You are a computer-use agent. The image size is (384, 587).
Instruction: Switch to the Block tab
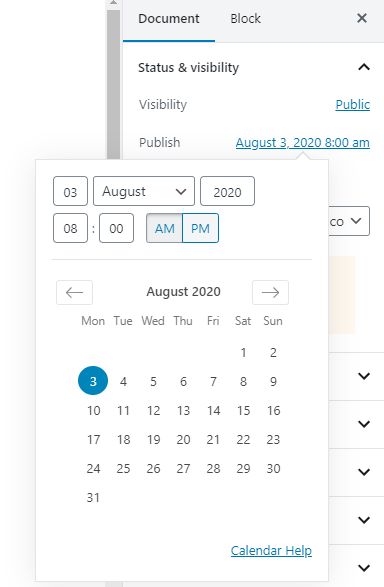[245, 19]
